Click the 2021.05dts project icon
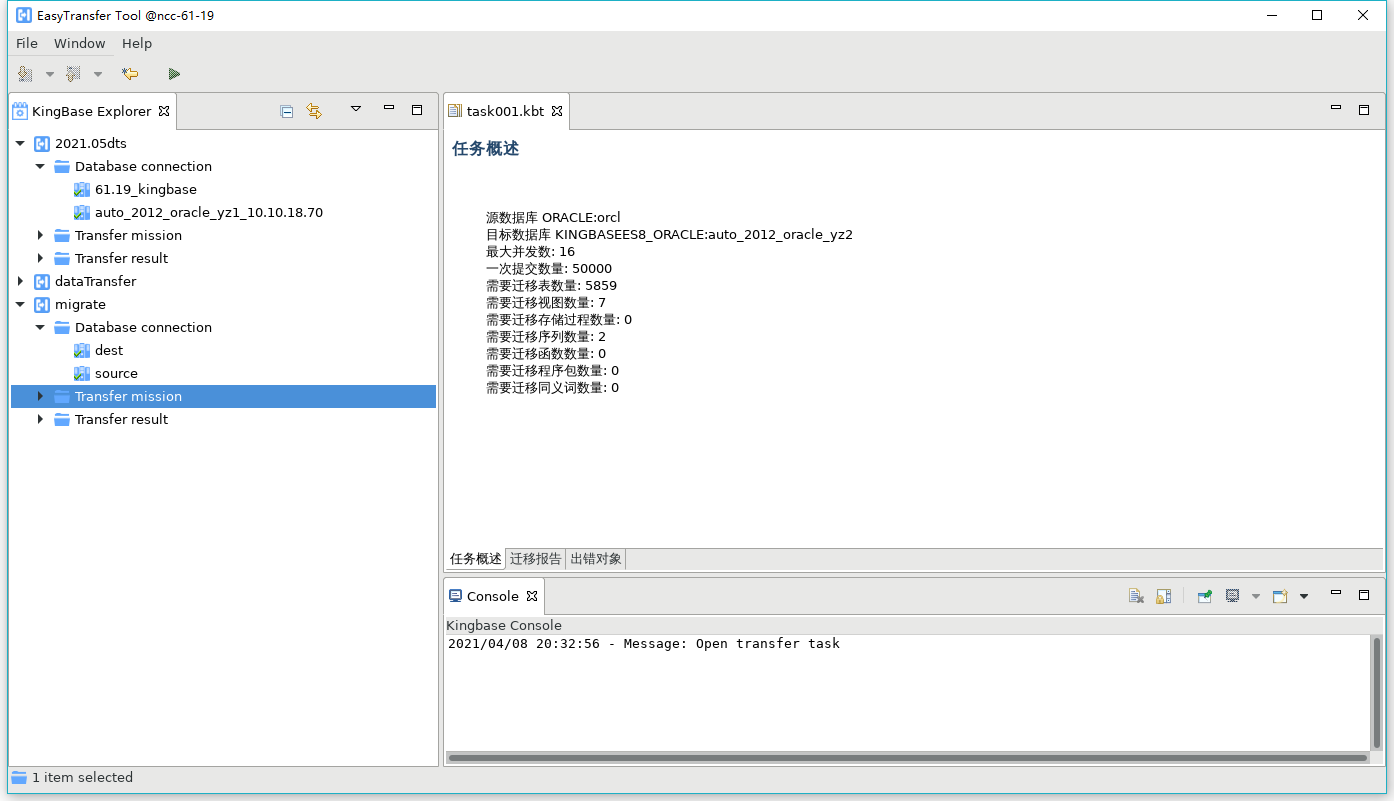The width and height of the screenshot is (1394, 801). tap(42, 144)
